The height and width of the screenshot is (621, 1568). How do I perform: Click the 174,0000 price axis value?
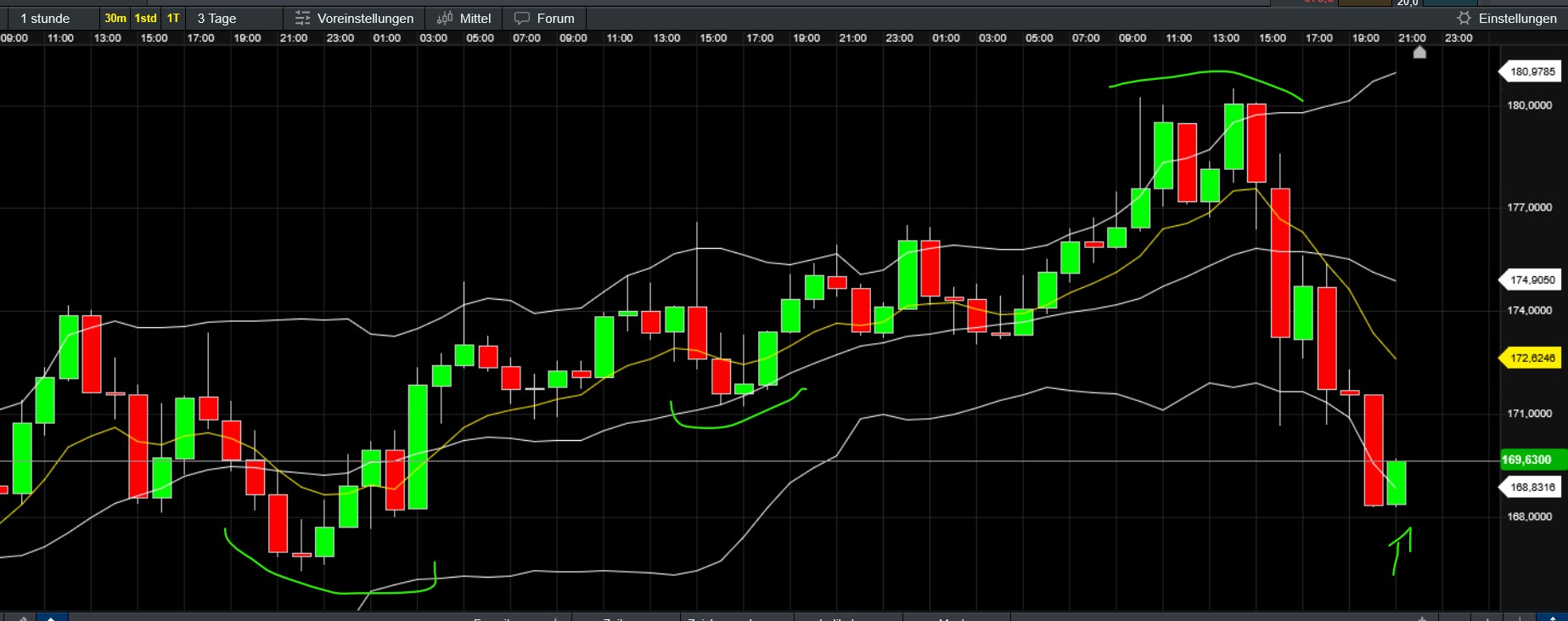point(1530,310)
